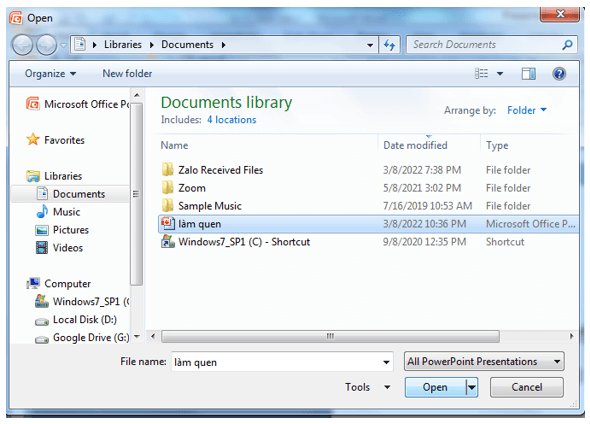Open the All PowerPoint Presentations file type dropdown
Viewport: 590px width, 424px height.
tap(484, 362)
